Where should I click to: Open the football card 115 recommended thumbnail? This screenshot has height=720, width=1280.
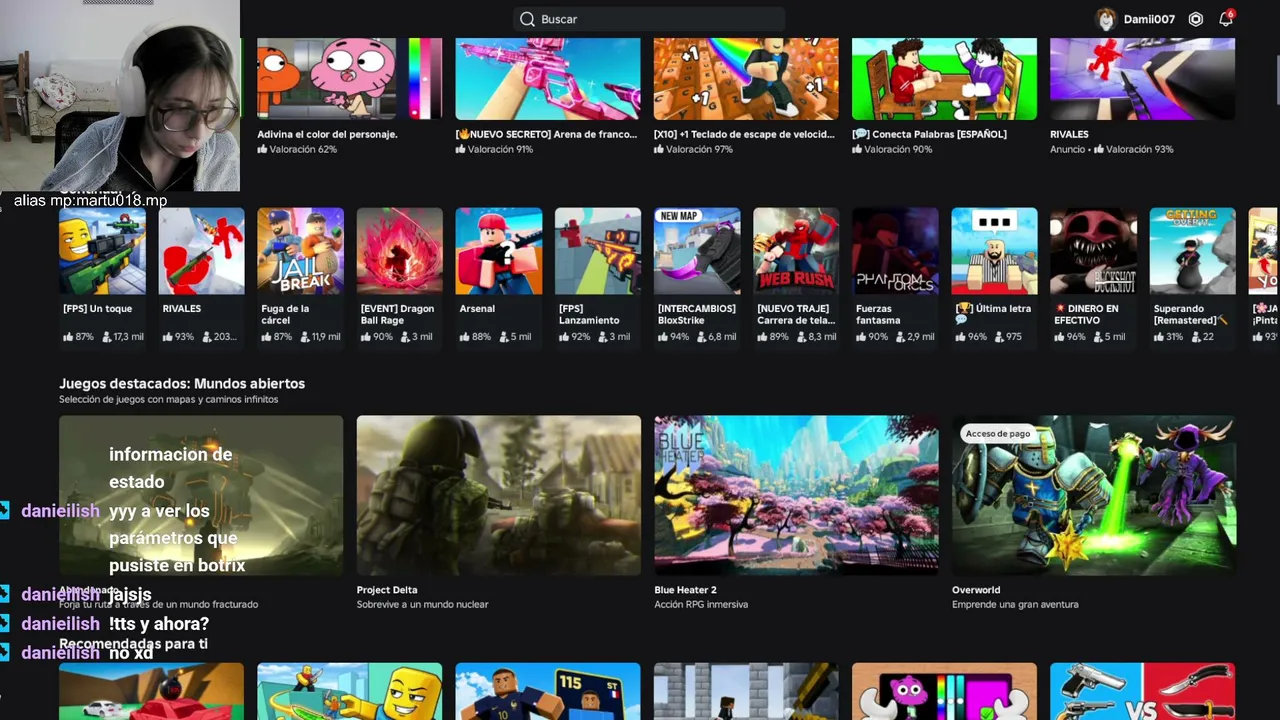548,691
